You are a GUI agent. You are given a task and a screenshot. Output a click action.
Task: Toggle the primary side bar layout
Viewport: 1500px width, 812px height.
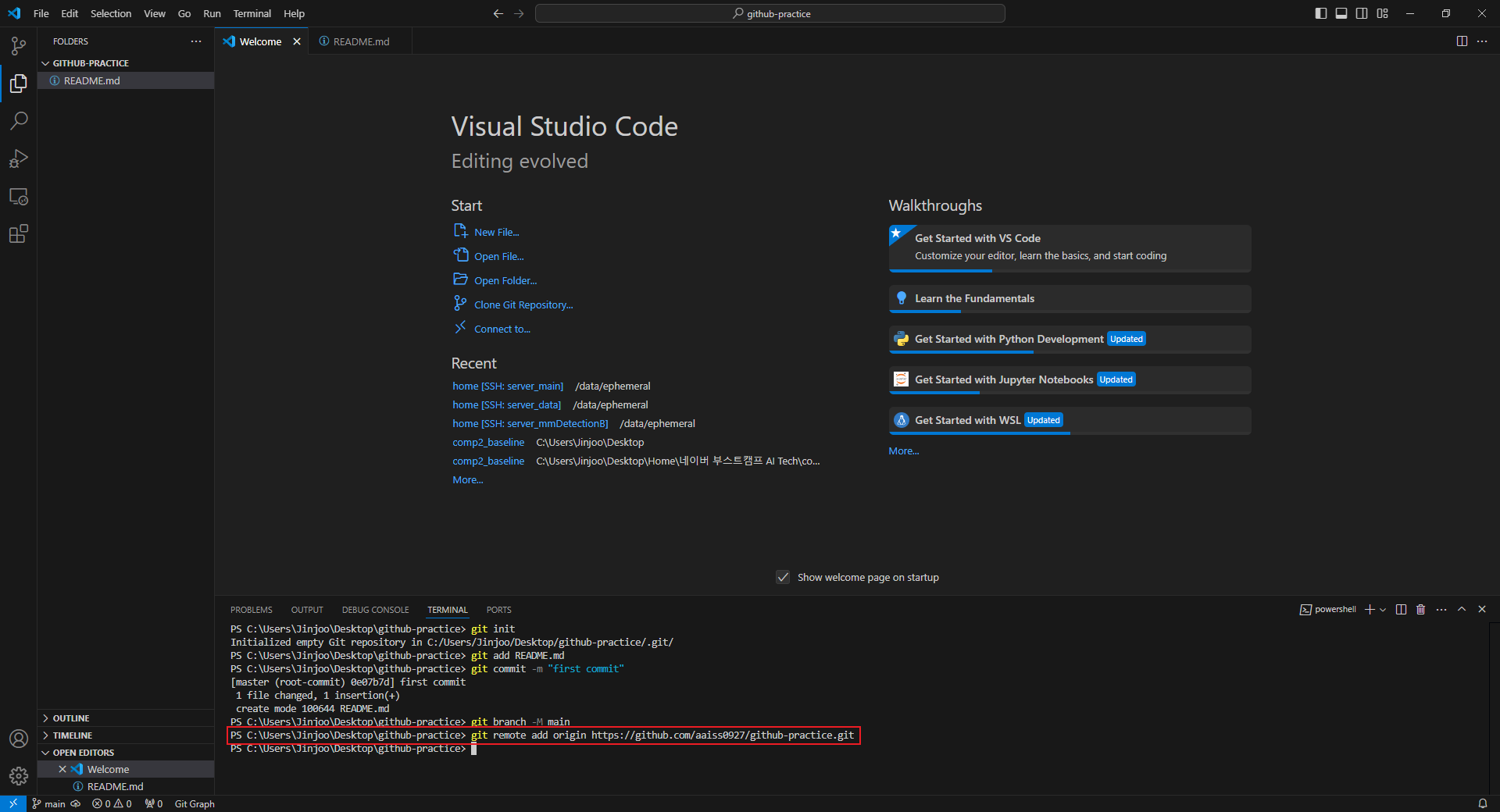coord(1321,13)
